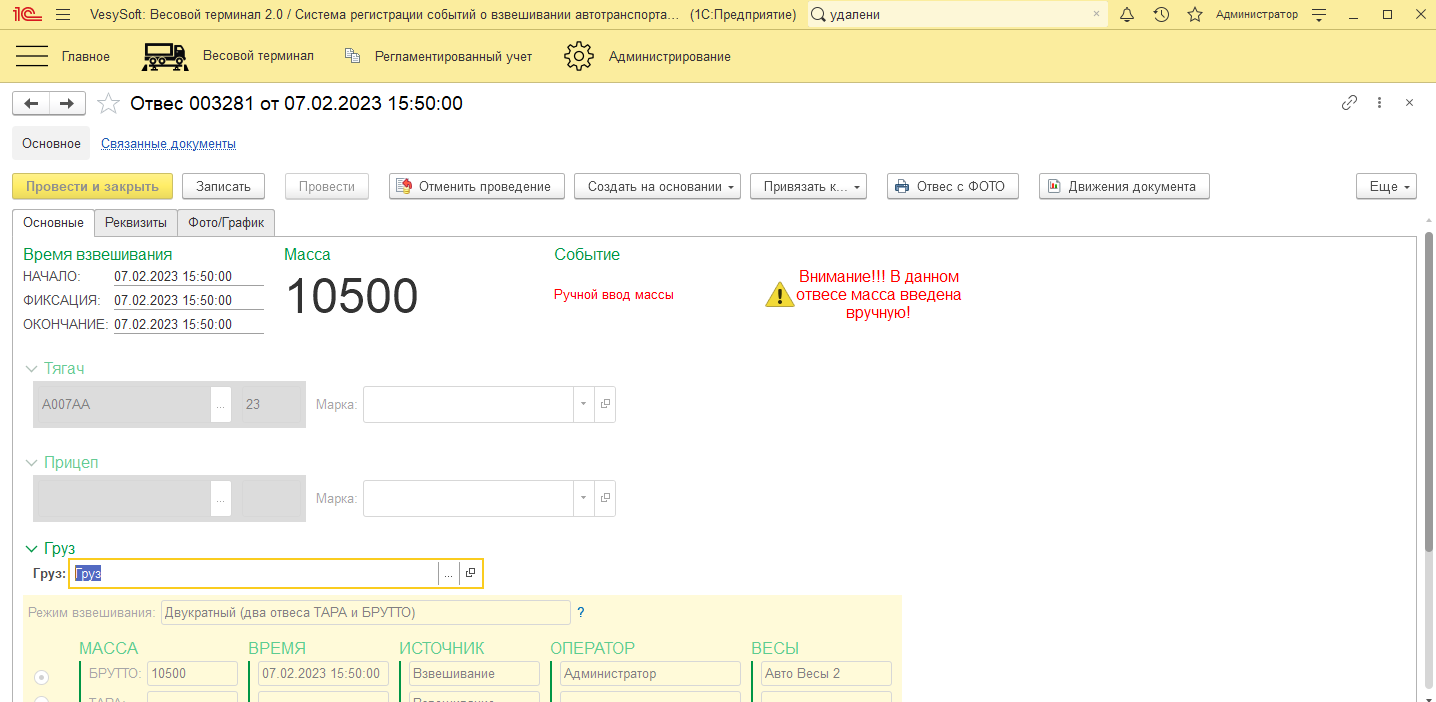Image resolution: width=1436 pixels, height=702 pixels.
Task: Select the БРУТТО radio button
Action: pyautogui.click(x=42, y=677)
